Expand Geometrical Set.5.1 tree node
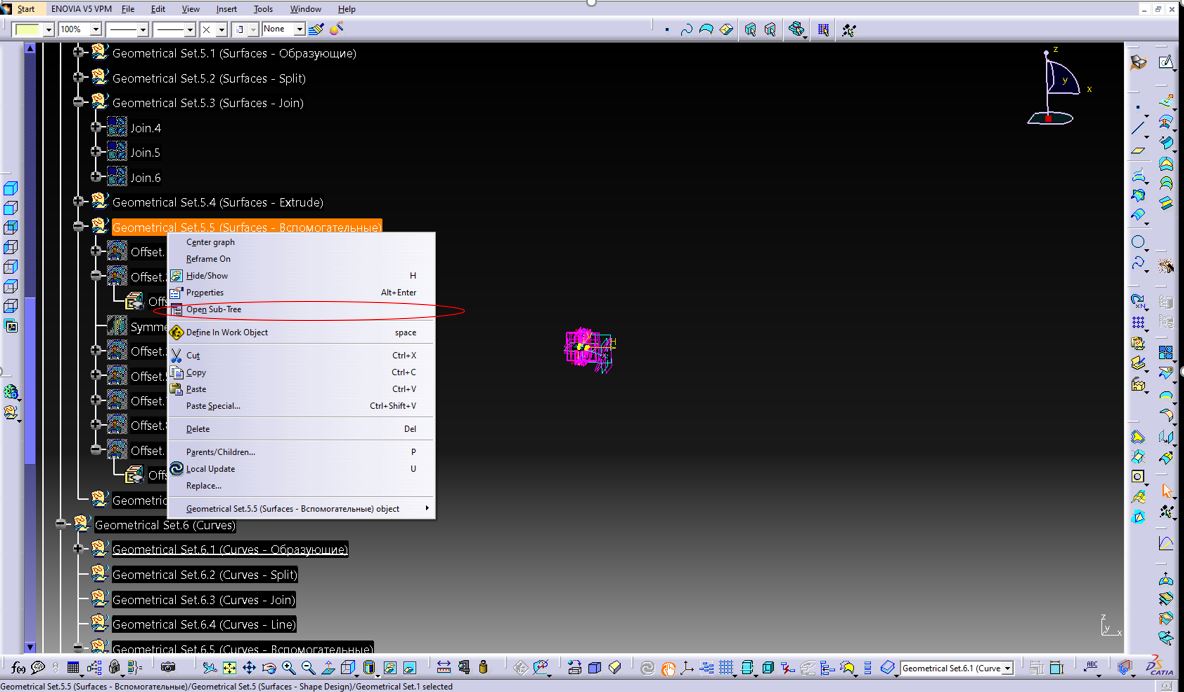The width and height of the screenshot is (1184, 692). [79, 53]
